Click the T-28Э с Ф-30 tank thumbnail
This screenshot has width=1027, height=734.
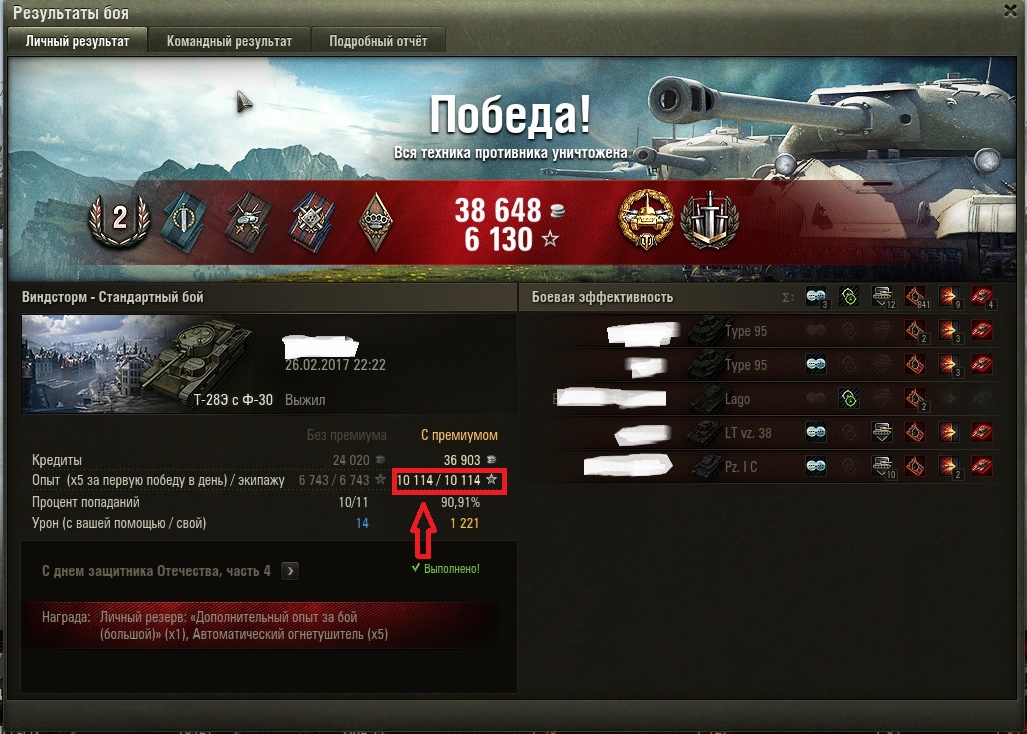139,363
